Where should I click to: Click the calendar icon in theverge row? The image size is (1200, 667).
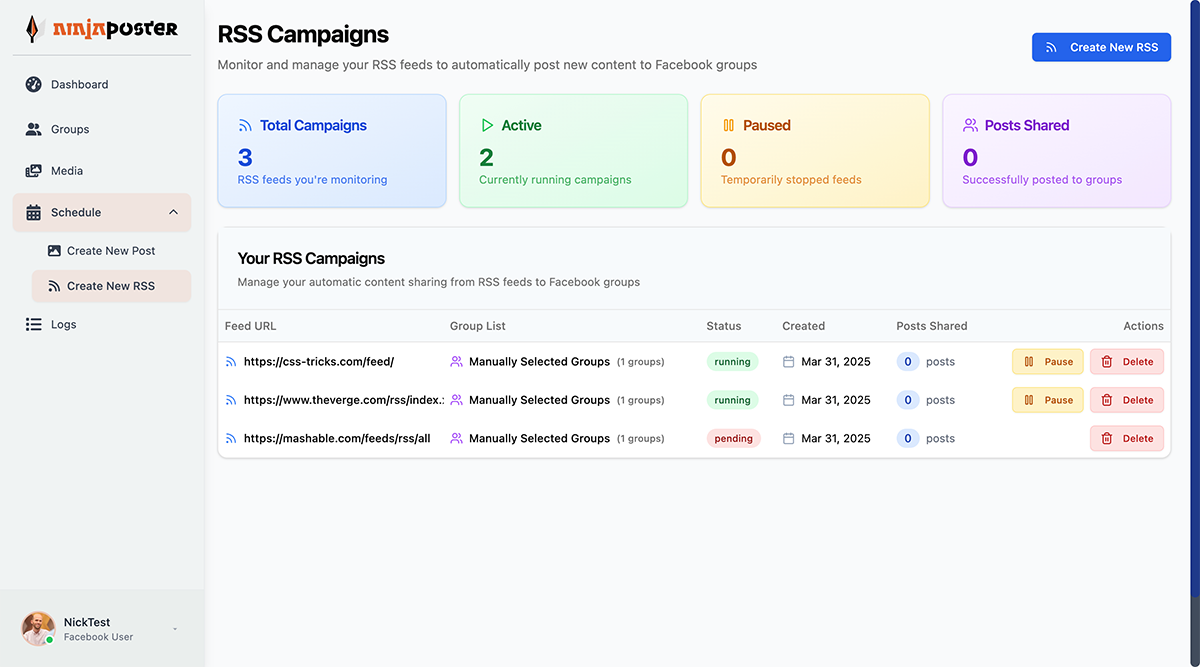point(788,400)
